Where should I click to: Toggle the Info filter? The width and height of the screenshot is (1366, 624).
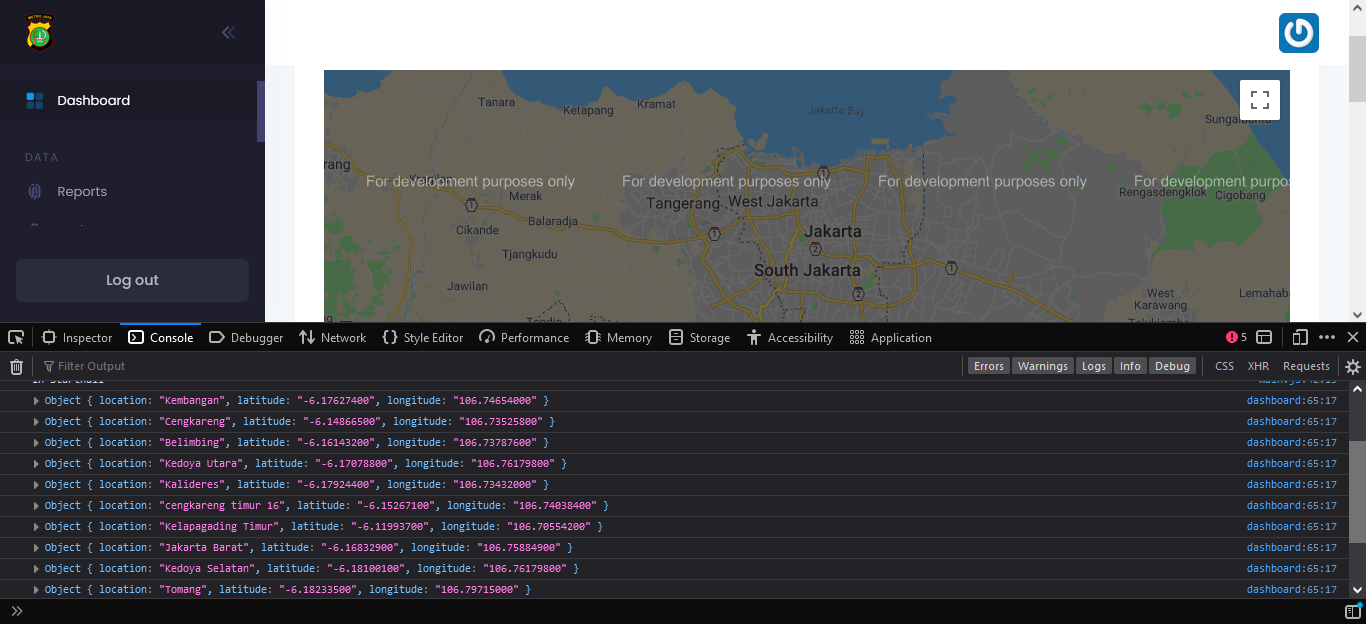1130,366
